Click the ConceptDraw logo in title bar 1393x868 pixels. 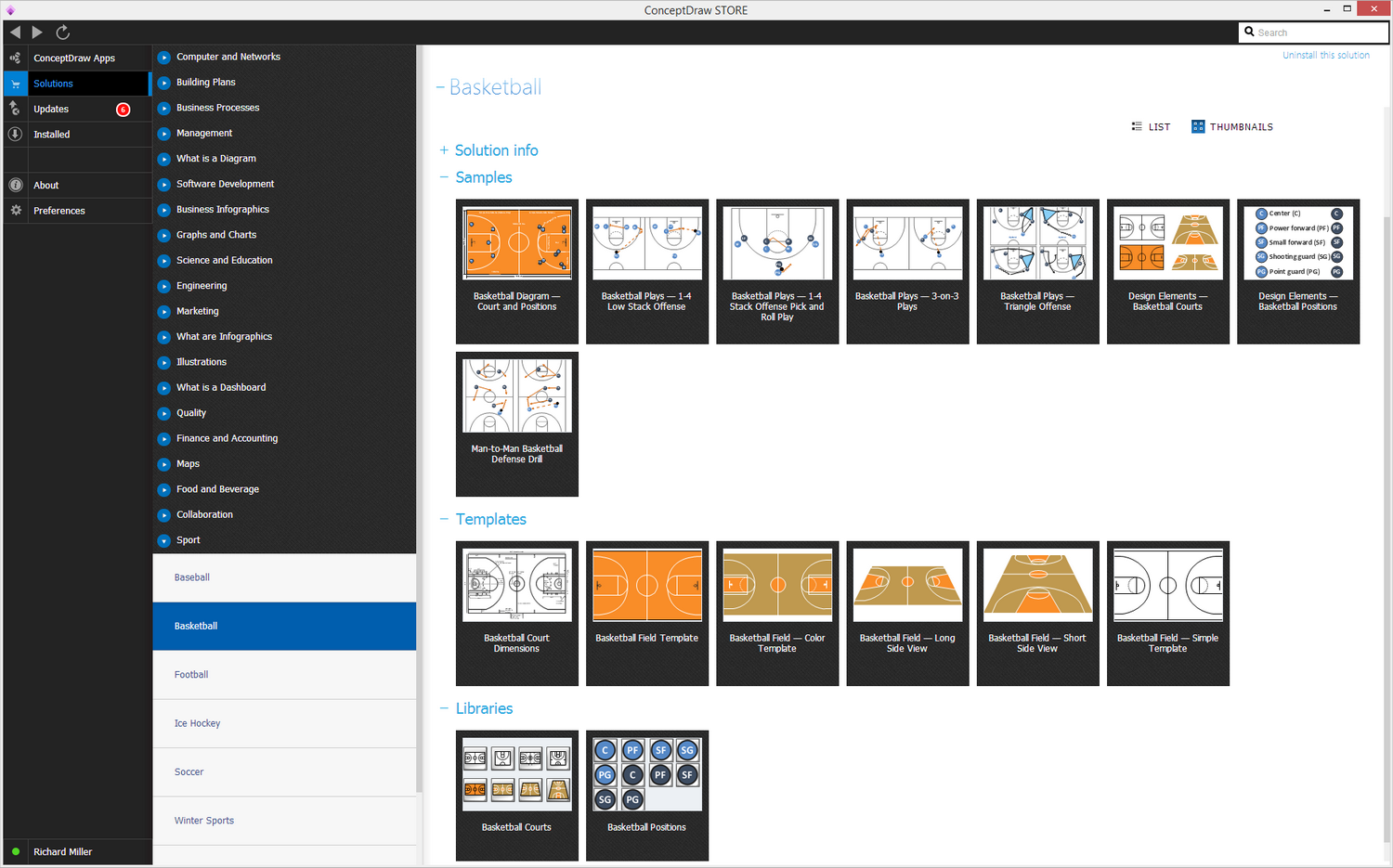10,10
